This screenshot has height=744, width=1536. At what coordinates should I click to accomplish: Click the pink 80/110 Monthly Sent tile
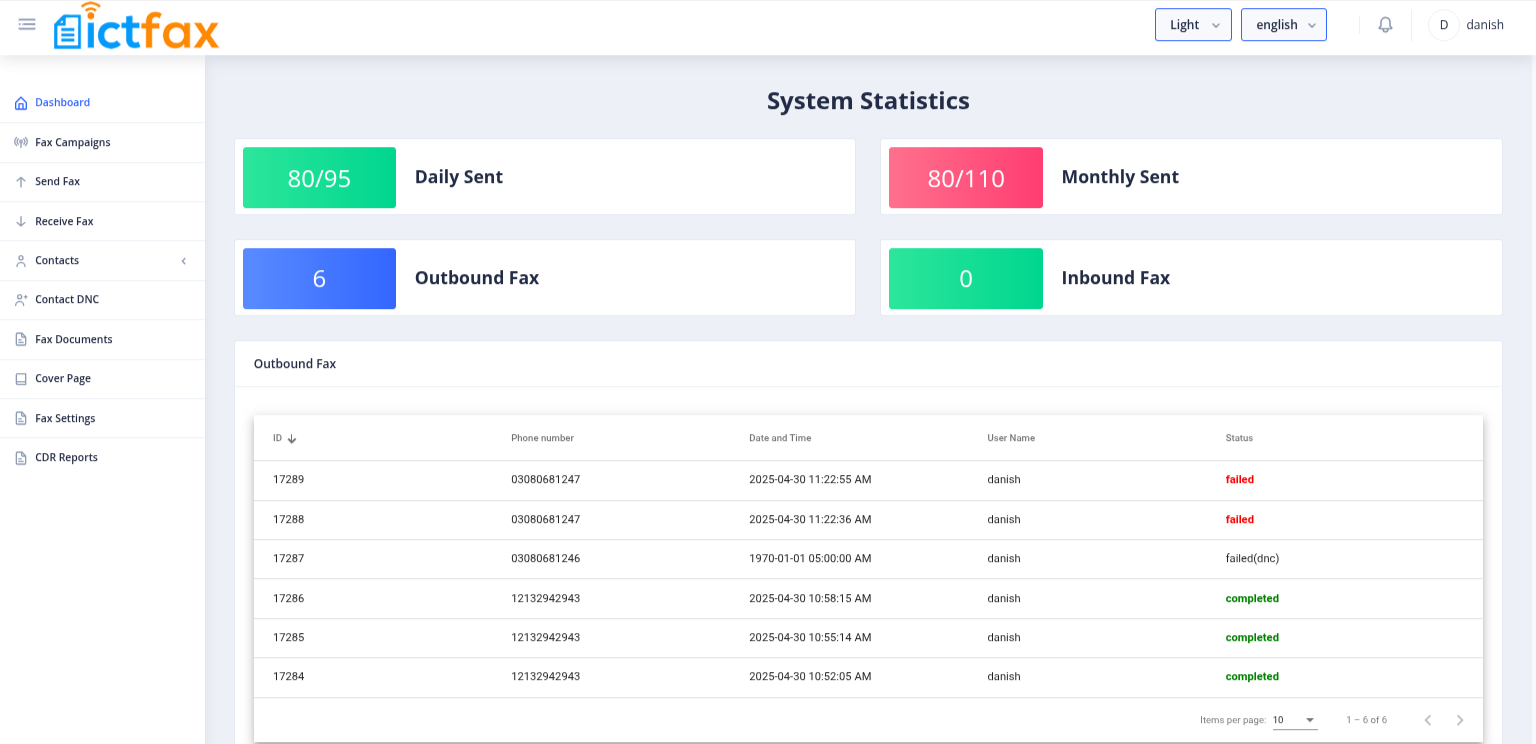point(966,178)
